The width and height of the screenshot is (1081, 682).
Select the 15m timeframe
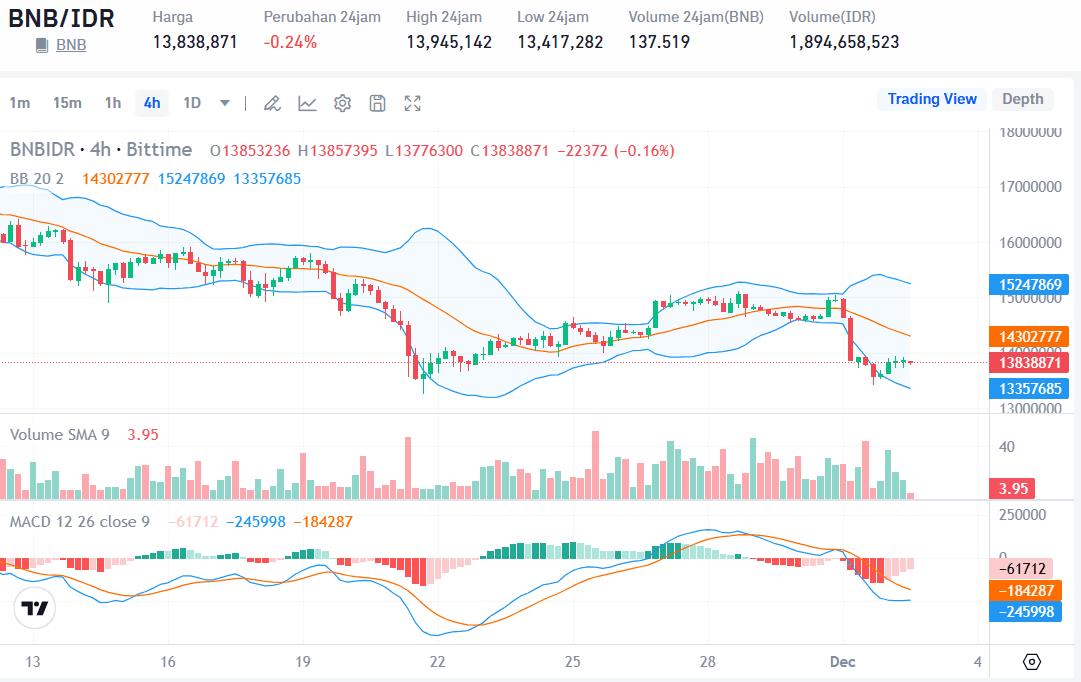tap(67, 103)
